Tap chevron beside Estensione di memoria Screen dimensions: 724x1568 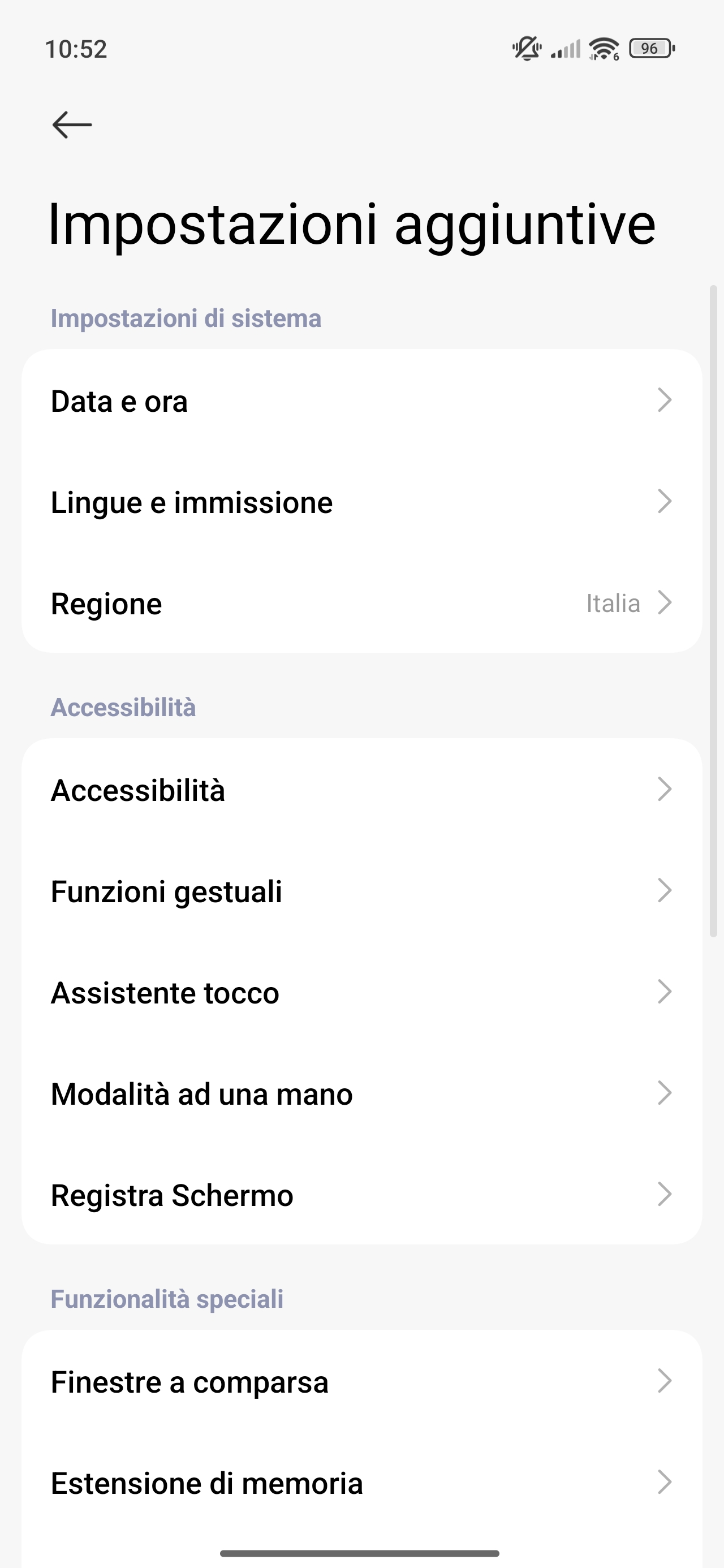[665, 1482]
